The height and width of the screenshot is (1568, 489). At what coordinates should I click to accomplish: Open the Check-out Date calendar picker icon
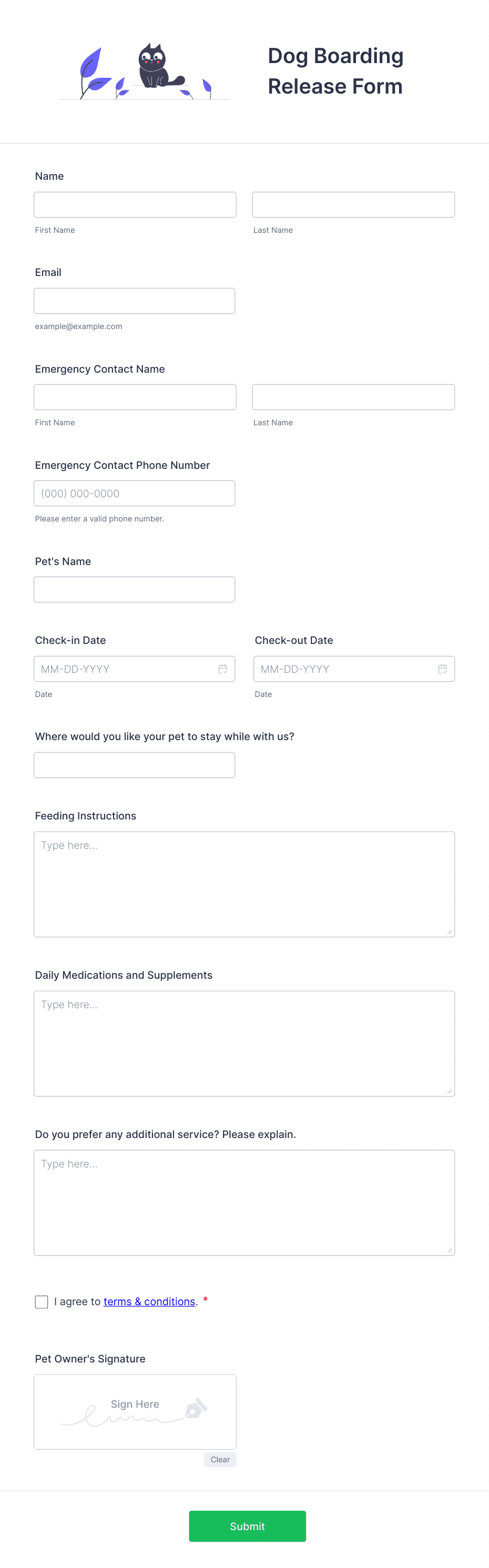coord(443,669)
